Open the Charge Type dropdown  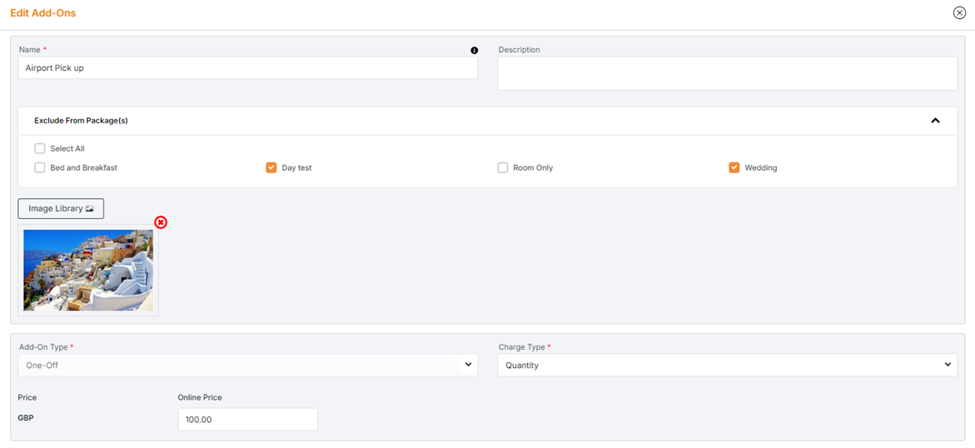(x=726, y=365)
